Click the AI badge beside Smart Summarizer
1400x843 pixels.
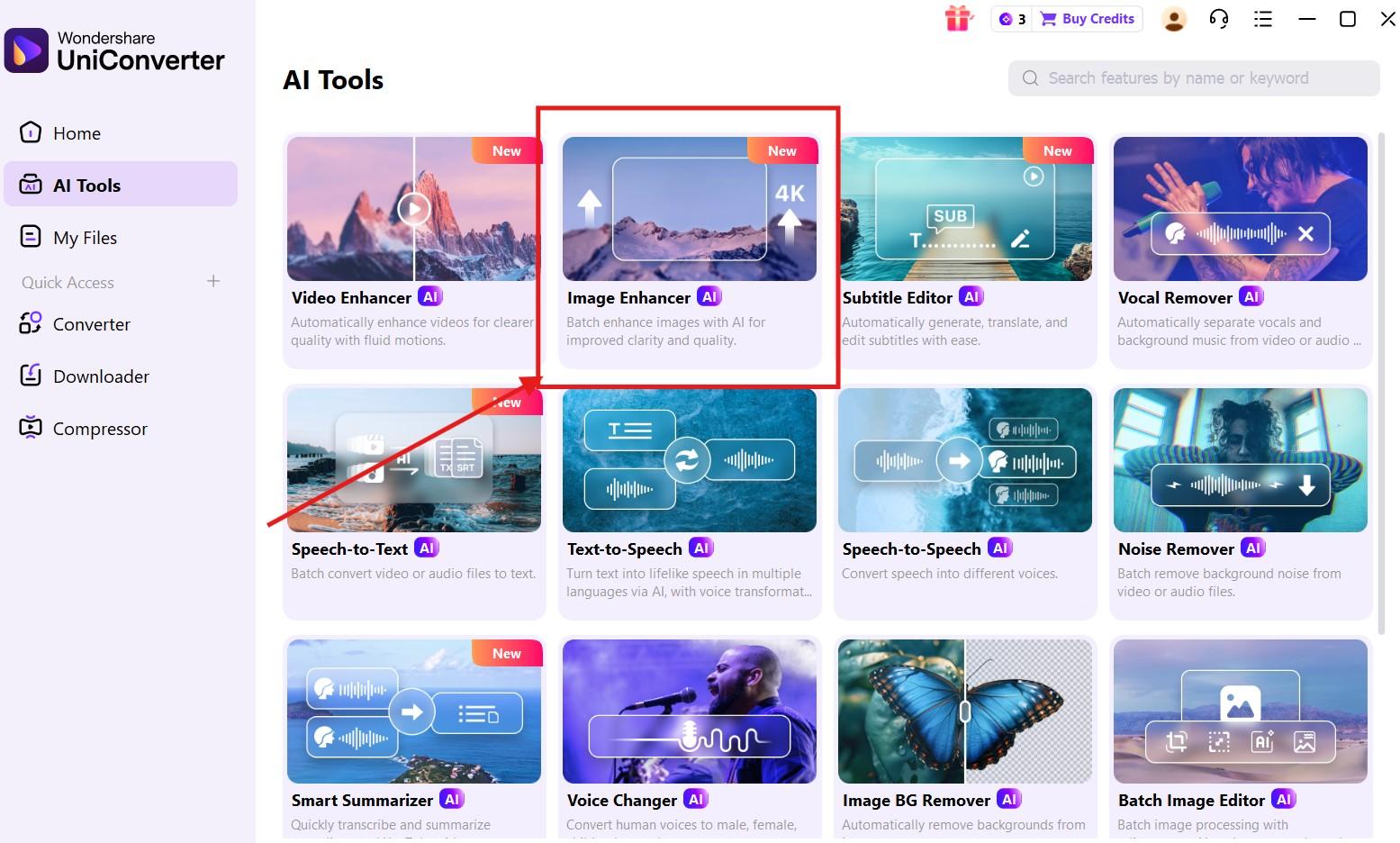pos(452,799)
